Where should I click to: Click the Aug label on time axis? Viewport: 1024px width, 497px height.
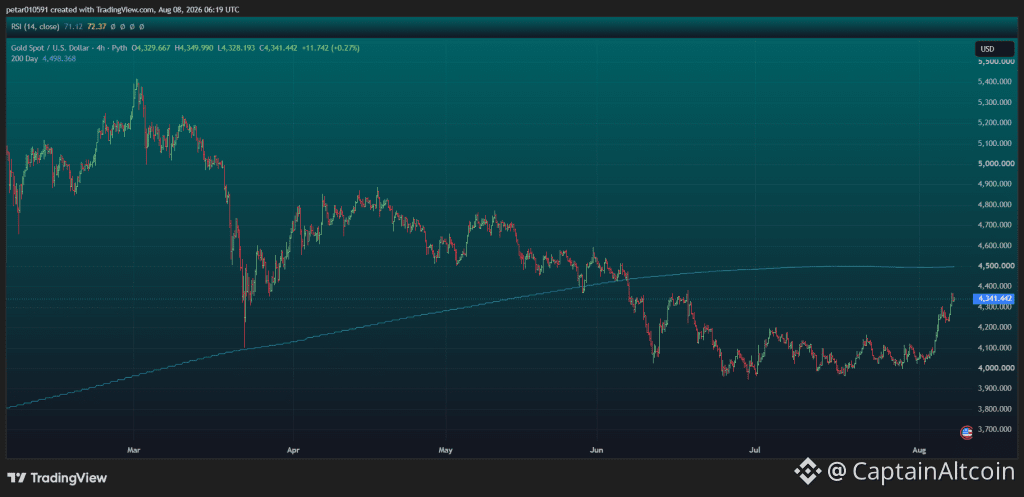point(920,450)
